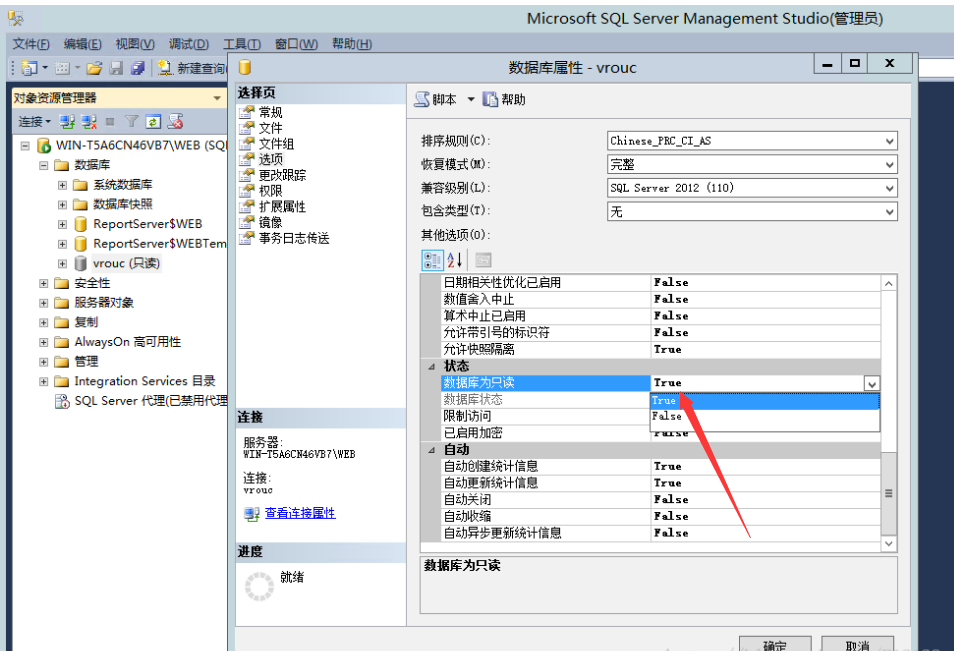Open the 事务日志传送 (Log Shipping) page
Screen dimensions: 954x651
pos(294,238)
